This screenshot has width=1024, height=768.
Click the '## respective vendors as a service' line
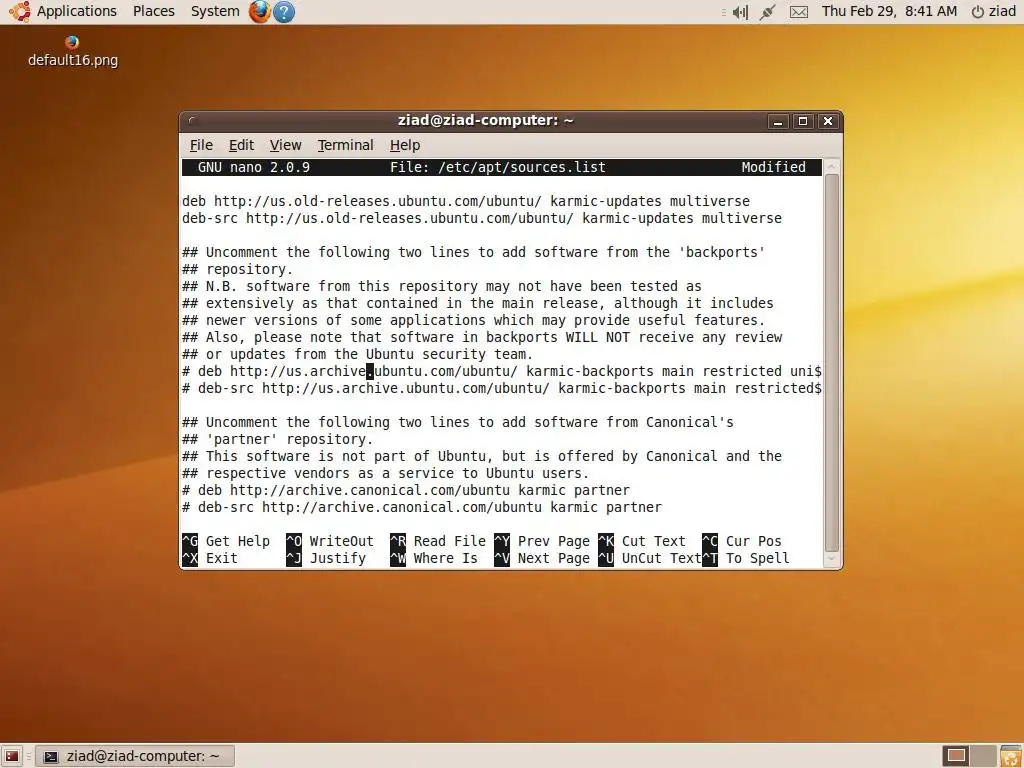pos(386,473)
